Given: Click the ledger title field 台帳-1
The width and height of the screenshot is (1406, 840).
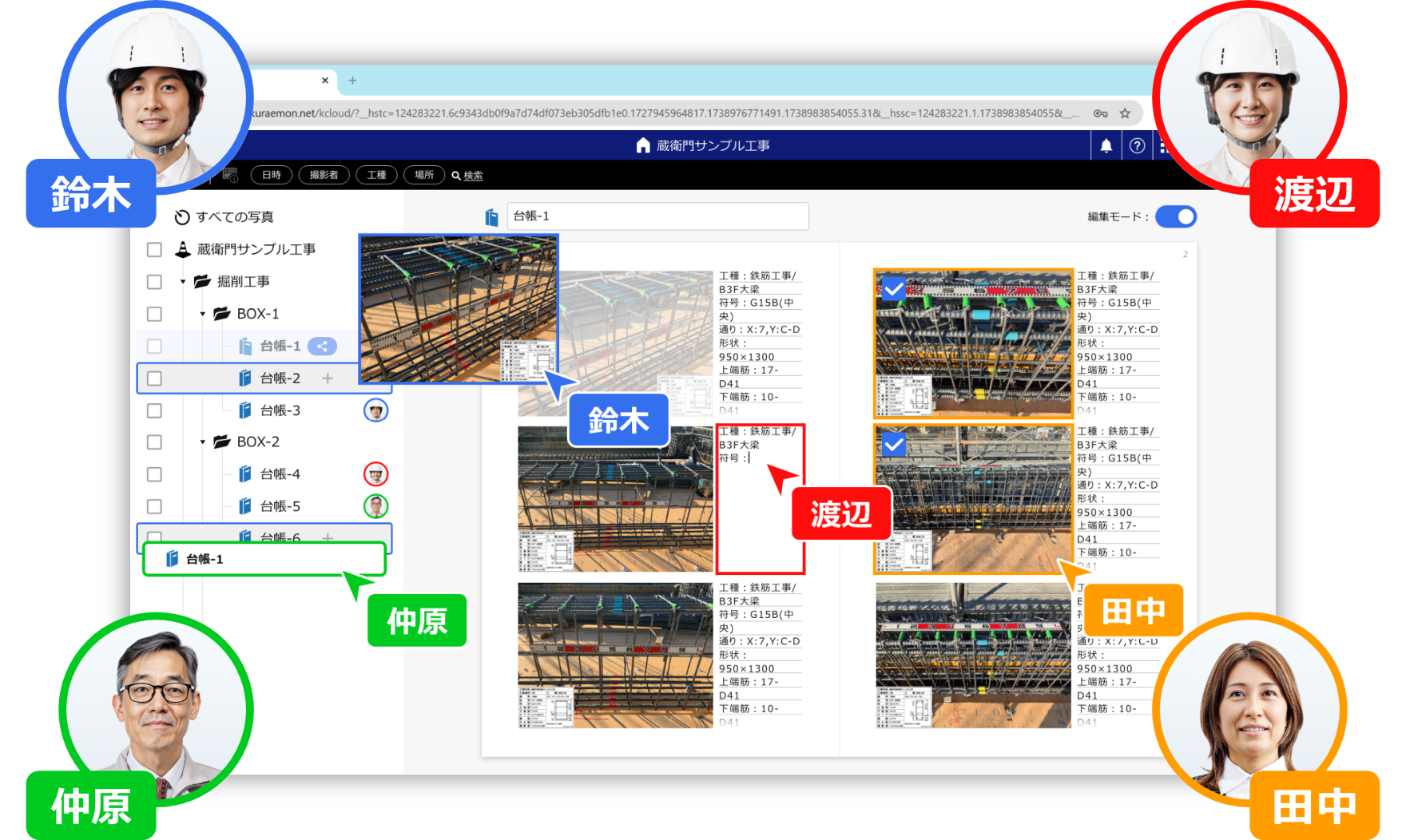Looking at the screenshot, I should 657,216.
